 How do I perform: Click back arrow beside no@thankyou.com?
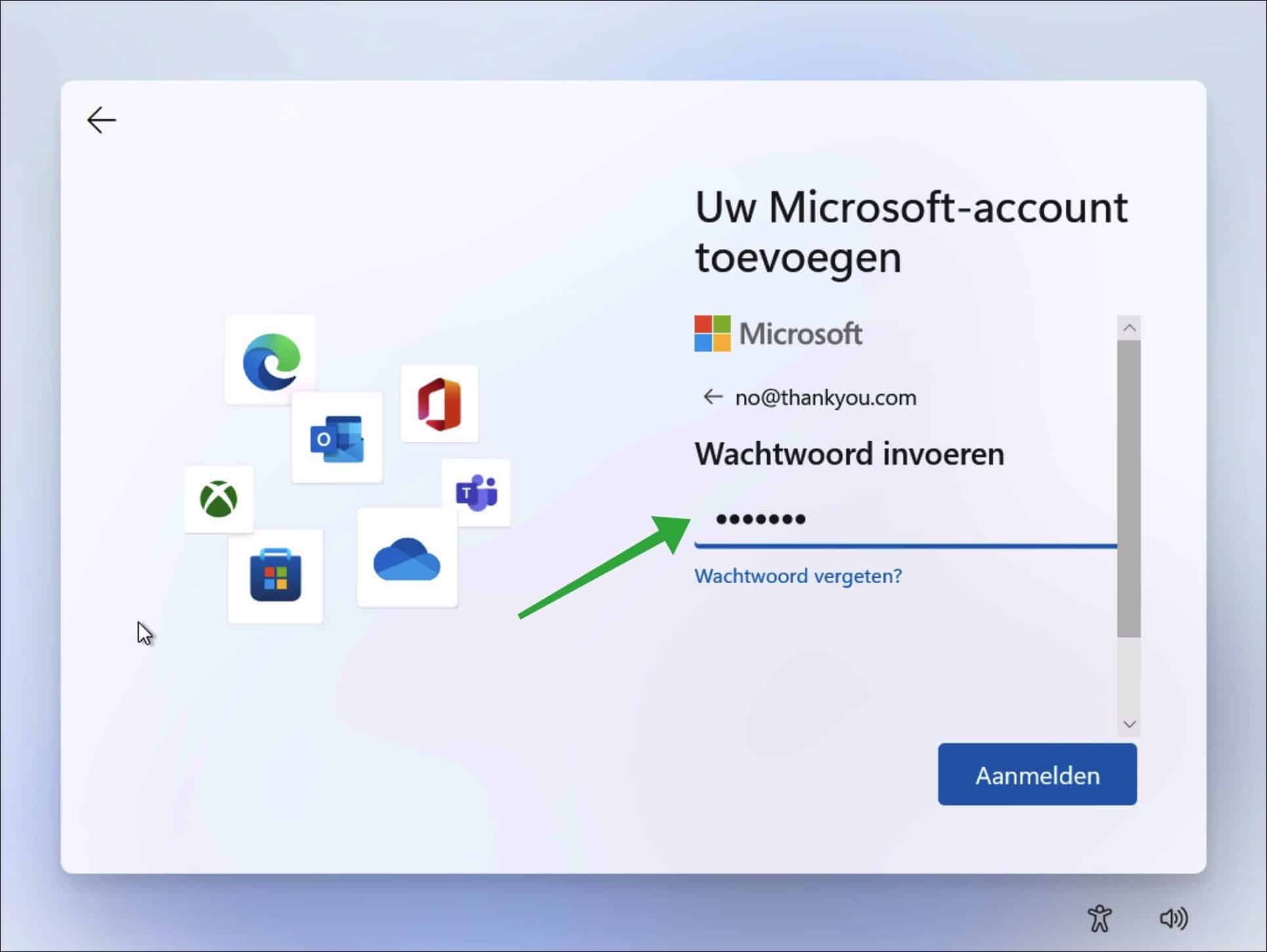tap(712, 397)
